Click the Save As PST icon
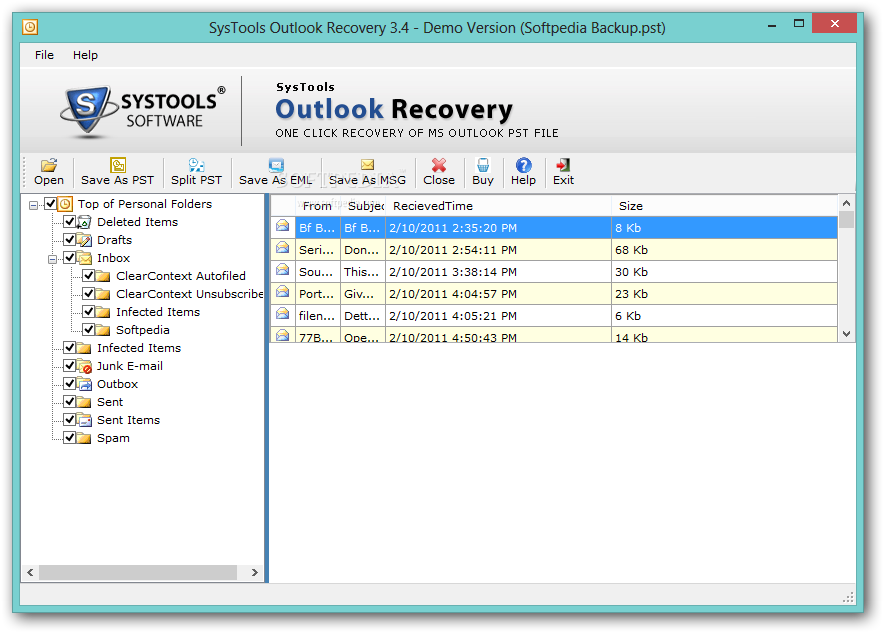The height and width of the screenshot is (633, 884). click(x=118, y=165)
